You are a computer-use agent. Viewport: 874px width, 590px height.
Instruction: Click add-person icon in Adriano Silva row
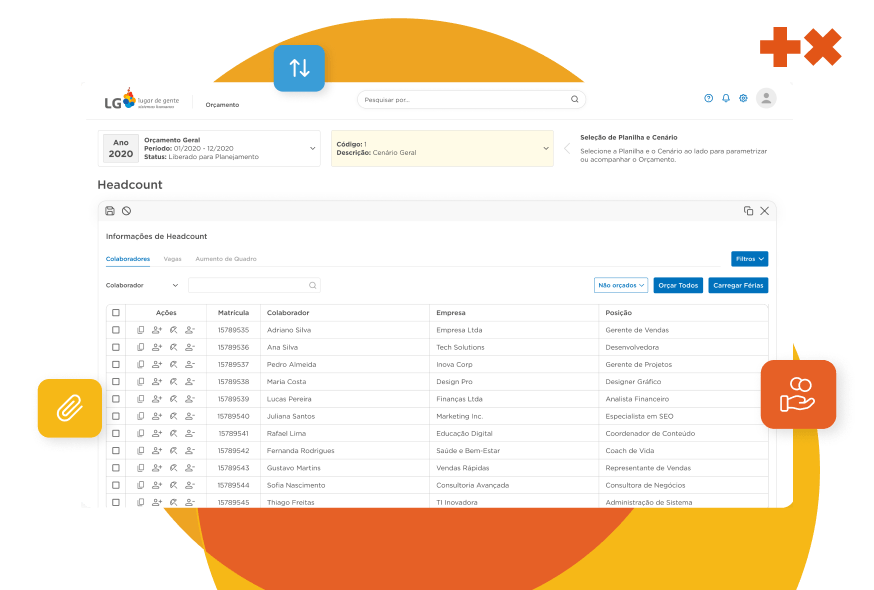click(157, 330)
